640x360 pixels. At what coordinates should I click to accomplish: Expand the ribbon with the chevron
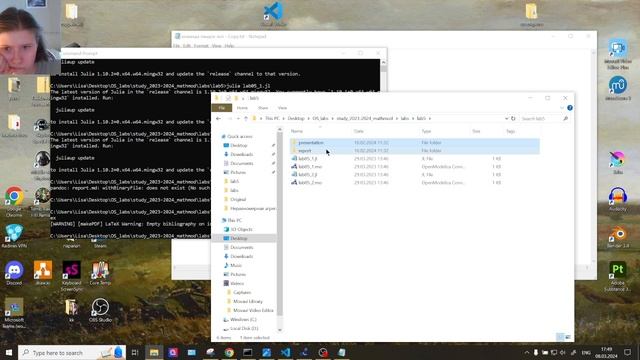click(562, 108)
